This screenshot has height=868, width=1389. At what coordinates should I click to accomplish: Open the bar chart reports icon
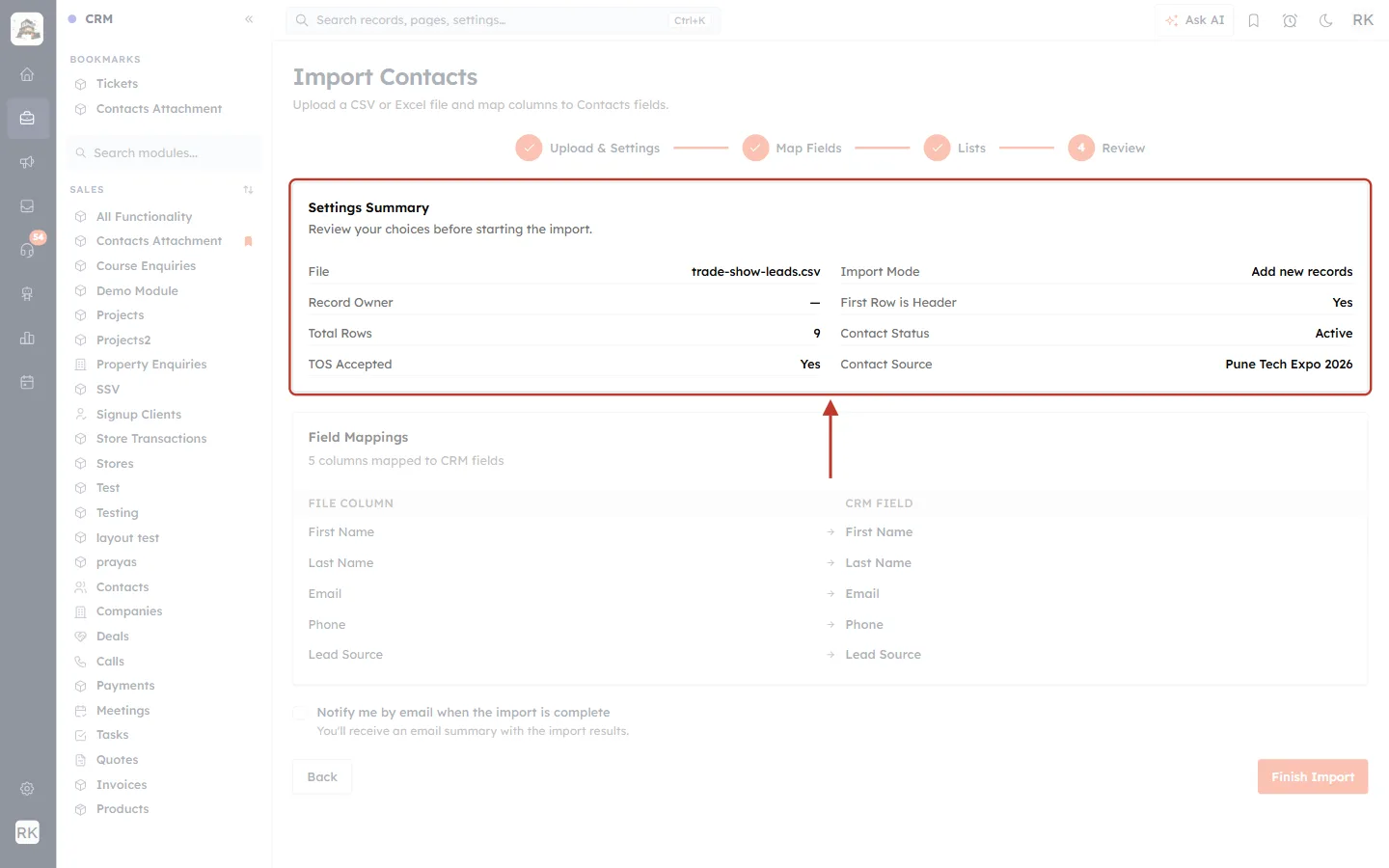[x=27, y=339]
